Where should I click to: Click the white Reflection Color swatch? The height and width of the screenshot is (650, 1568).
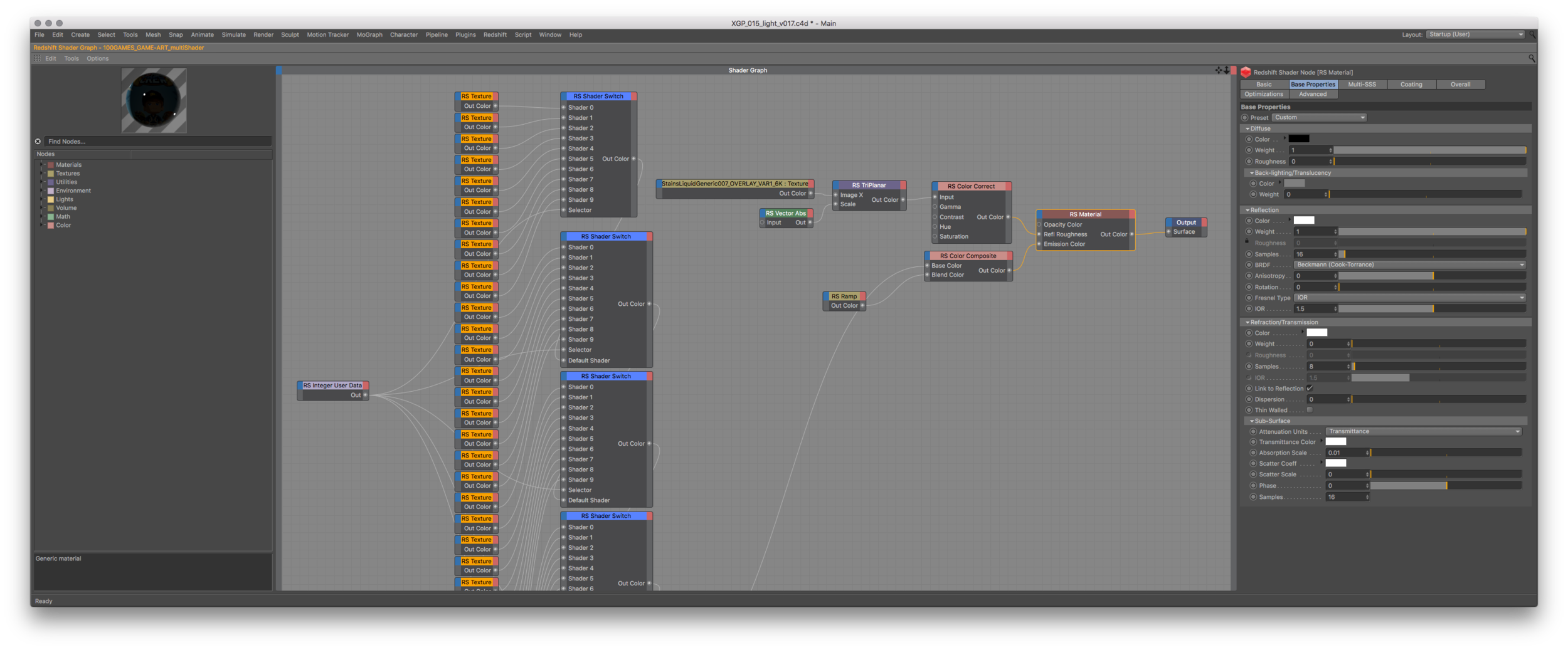pos(1303,221)
